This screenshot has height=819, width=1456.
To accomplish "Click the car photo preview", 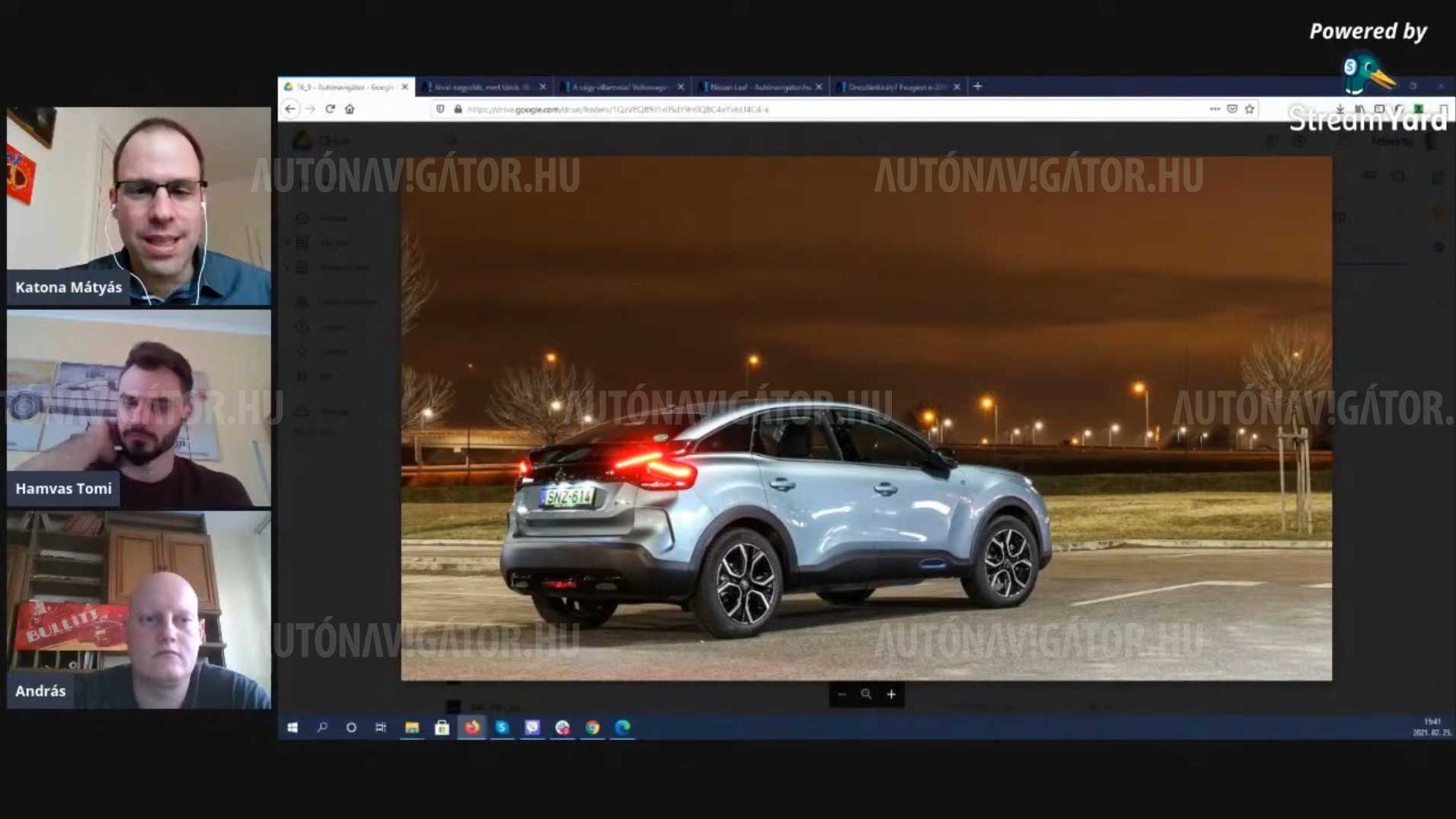I will pos(866,418).
